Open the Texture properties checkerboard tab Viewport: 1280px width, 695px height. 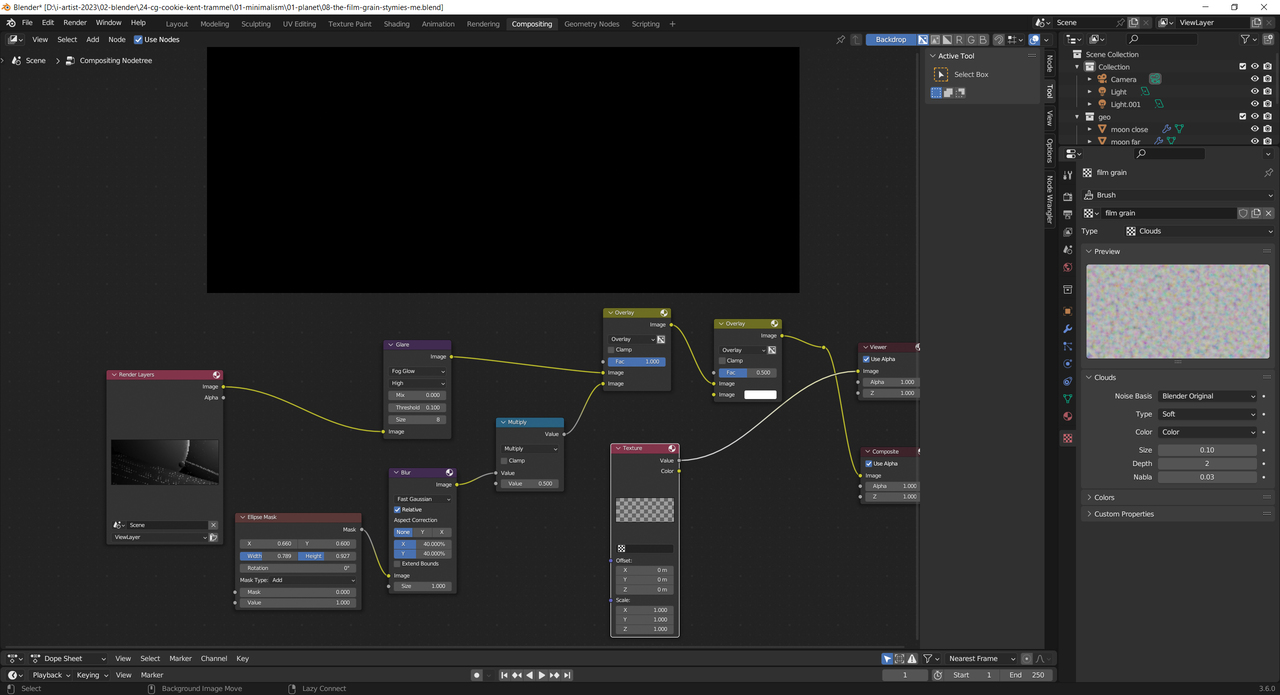point(1067,438)
